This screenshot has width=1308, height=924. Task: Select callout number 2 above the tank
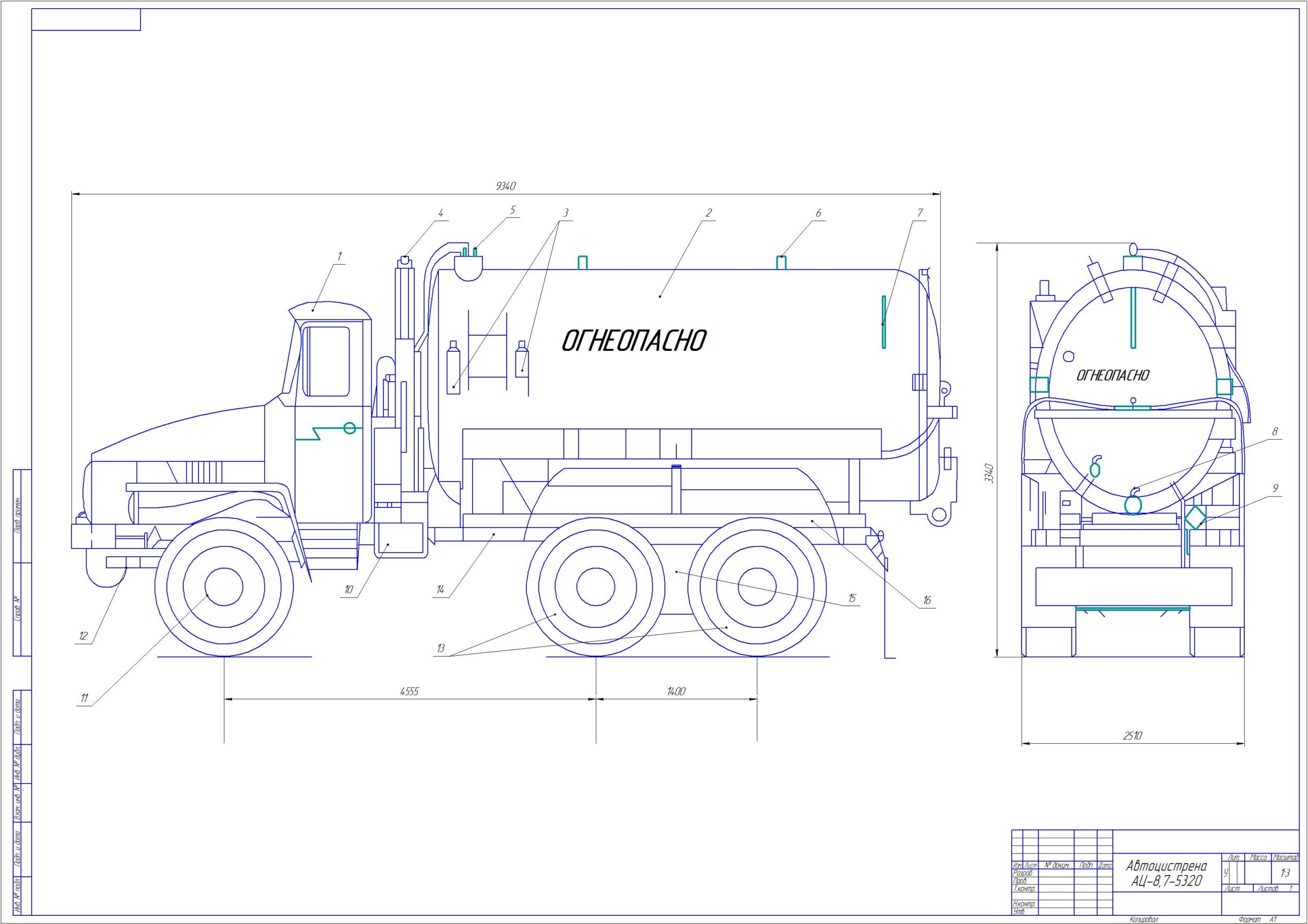tap(709, 212)
